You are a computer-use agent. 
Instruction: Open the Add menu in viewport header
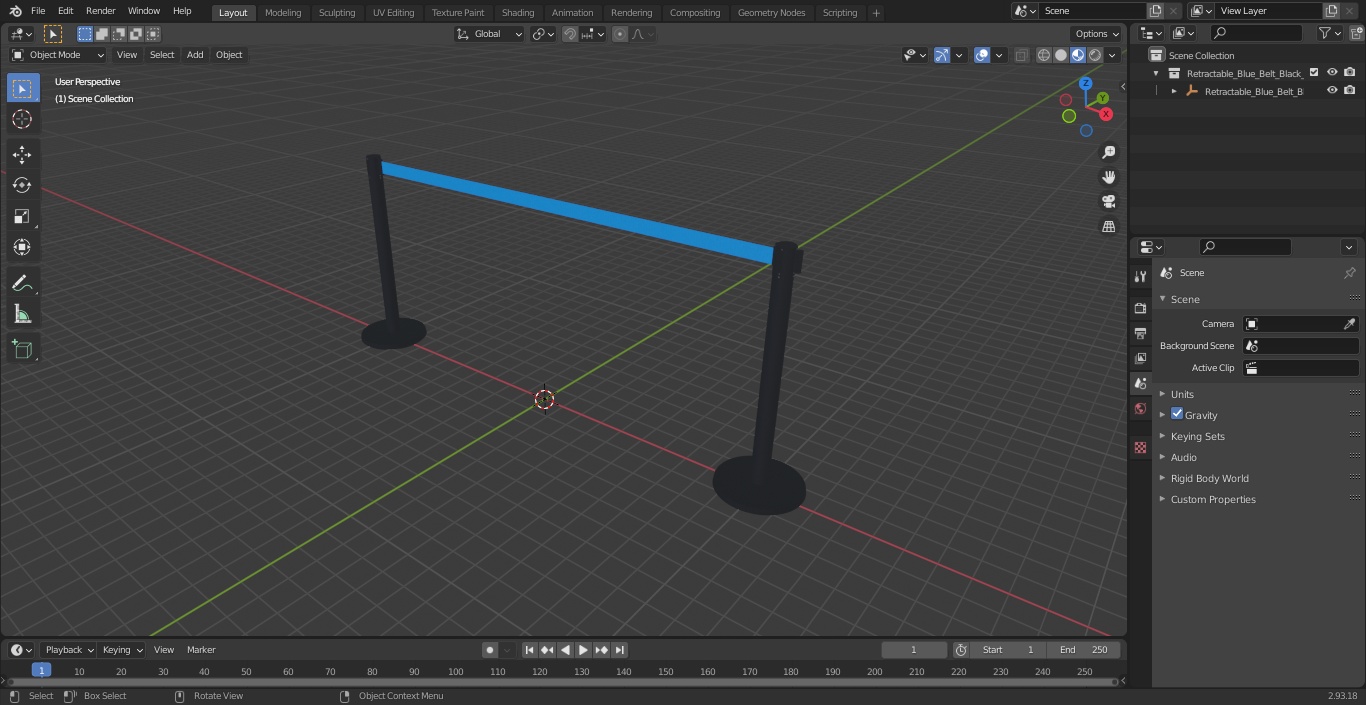[x=195, y=55]
